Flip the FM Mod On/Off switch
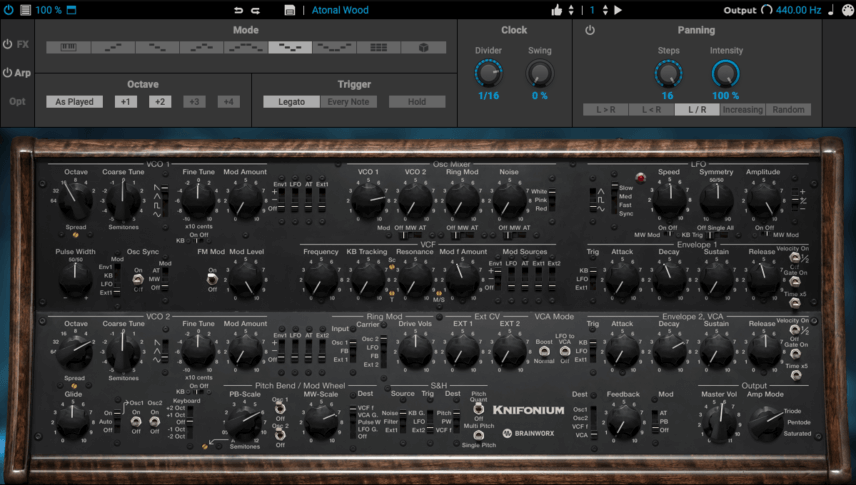 point(212,279)
